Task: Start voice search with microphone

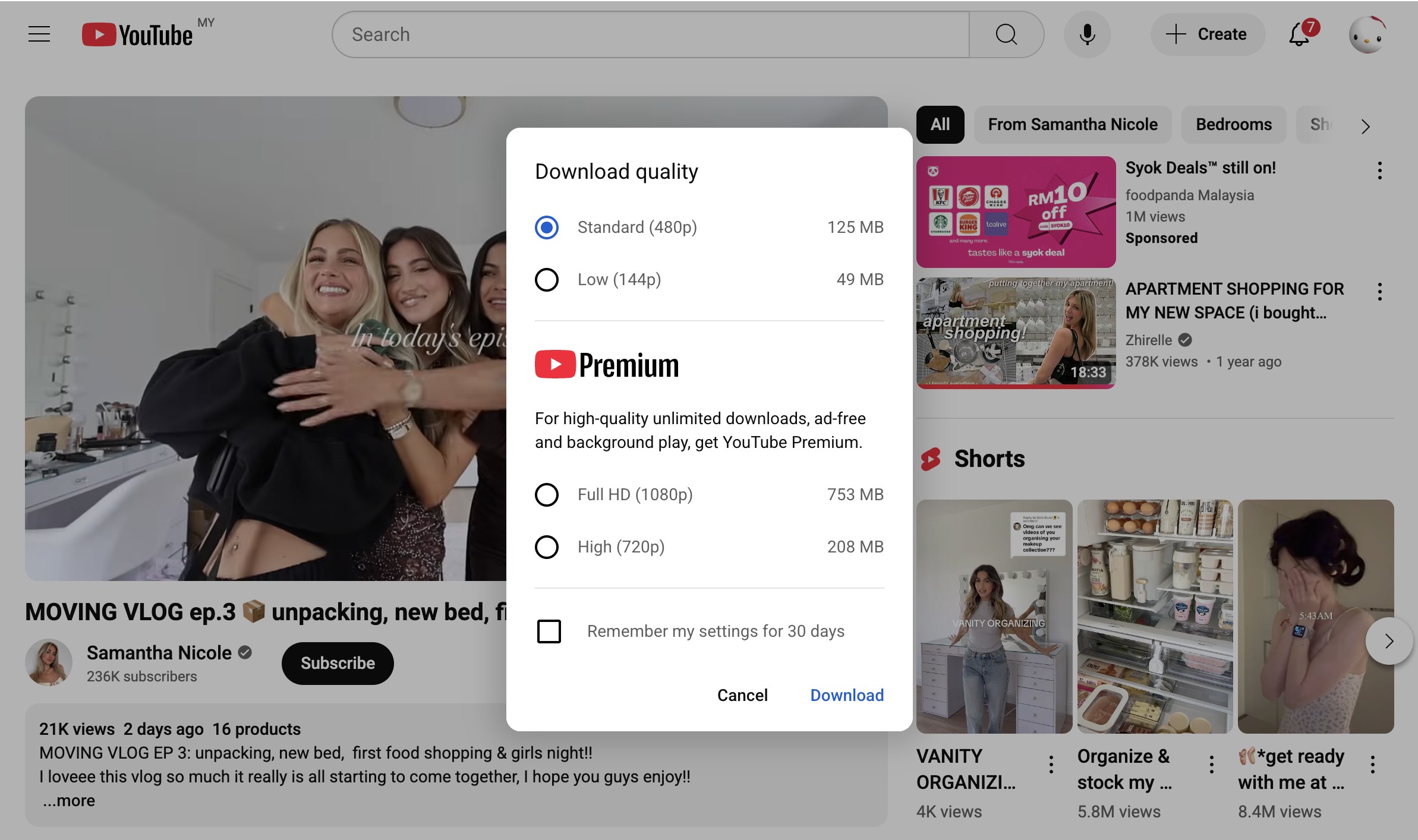Action: (1087, 34)
